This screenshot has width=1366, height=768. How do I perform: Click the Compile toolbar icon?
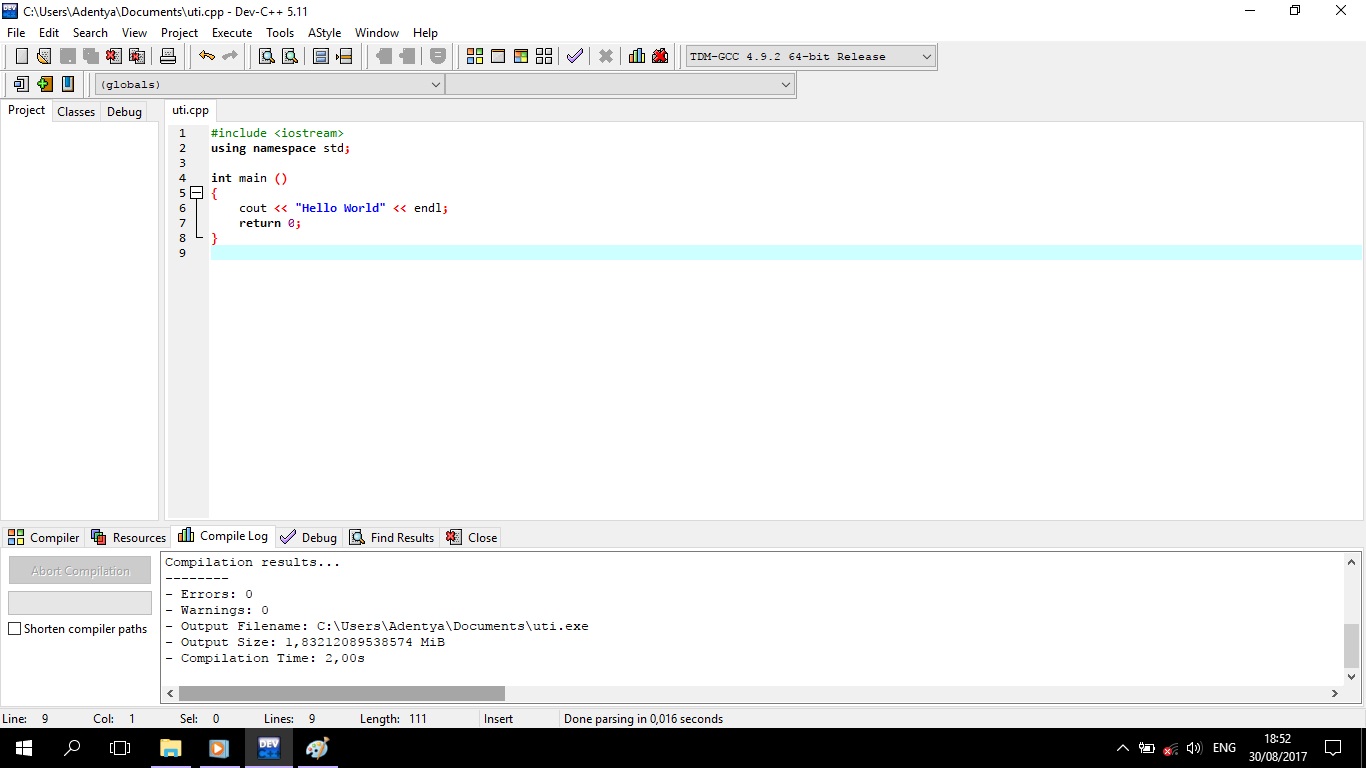coord(475,56)
